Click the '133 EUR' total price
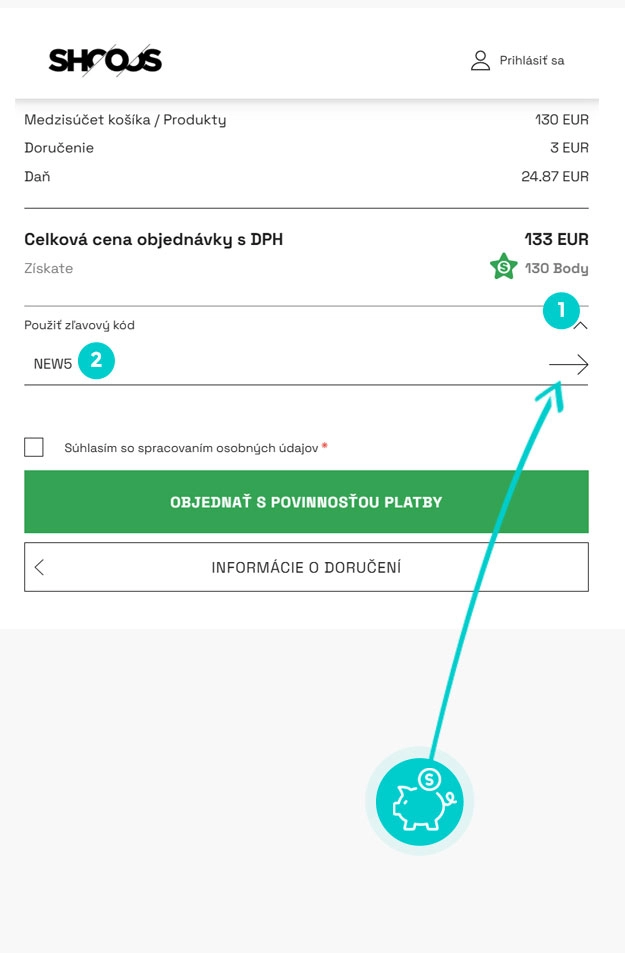 click(x=556, y=239)
